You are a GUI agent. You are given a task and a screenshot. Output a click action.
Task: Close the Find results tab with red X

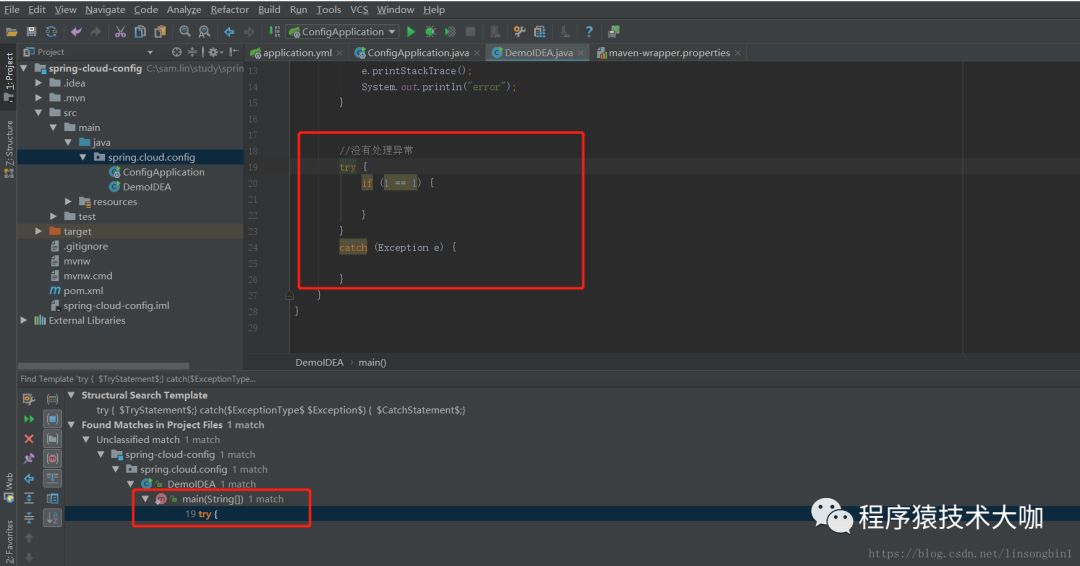point(29,439)
